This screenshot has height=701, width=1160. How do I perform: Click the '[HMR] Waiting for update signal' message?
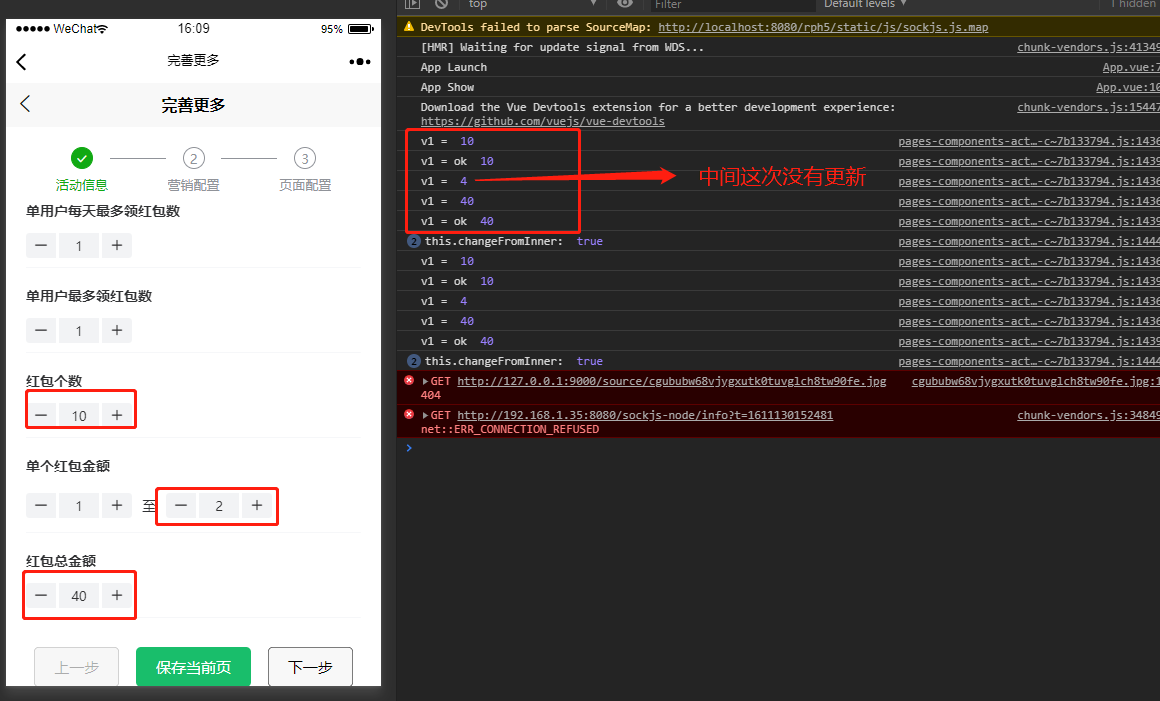[x=562, y=47]
